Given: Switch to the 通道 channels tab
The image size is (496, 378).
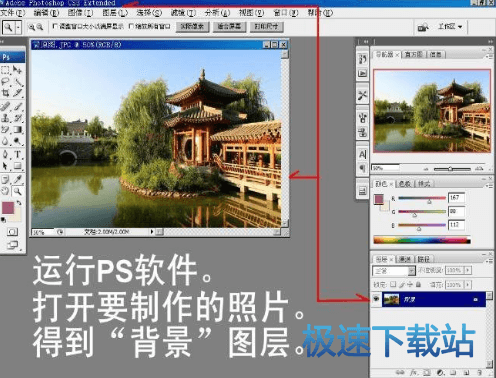Looking at the screenshot, I should (x=405, y=259).
